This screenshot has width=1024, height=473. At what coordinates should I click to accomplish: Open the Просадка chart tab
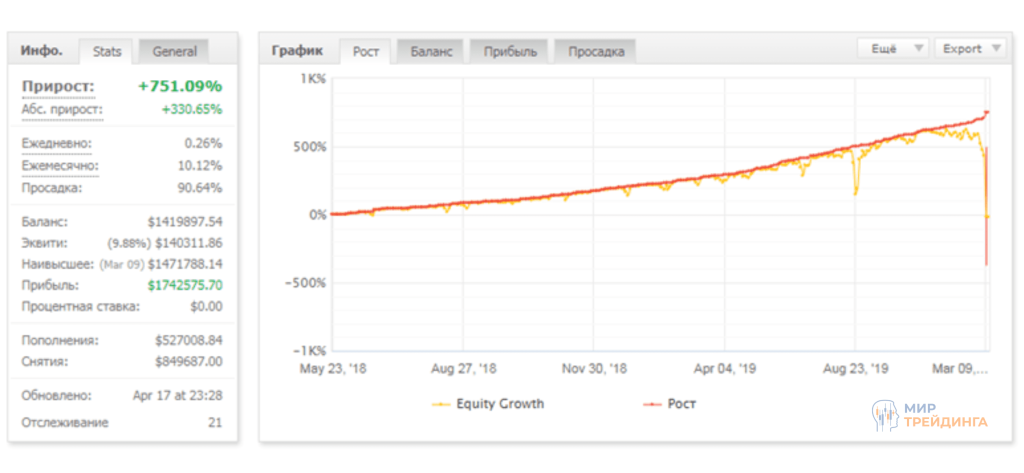click(595, 51)
